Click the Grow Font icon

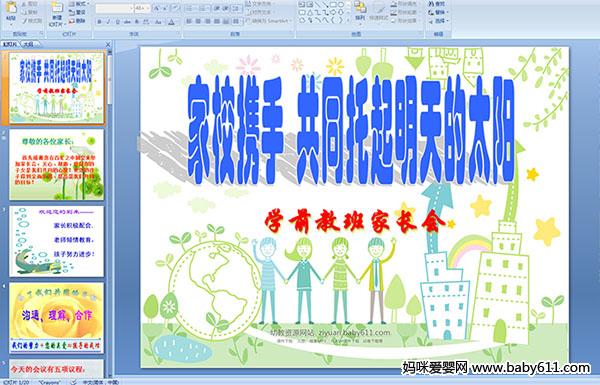coord(157,8)
